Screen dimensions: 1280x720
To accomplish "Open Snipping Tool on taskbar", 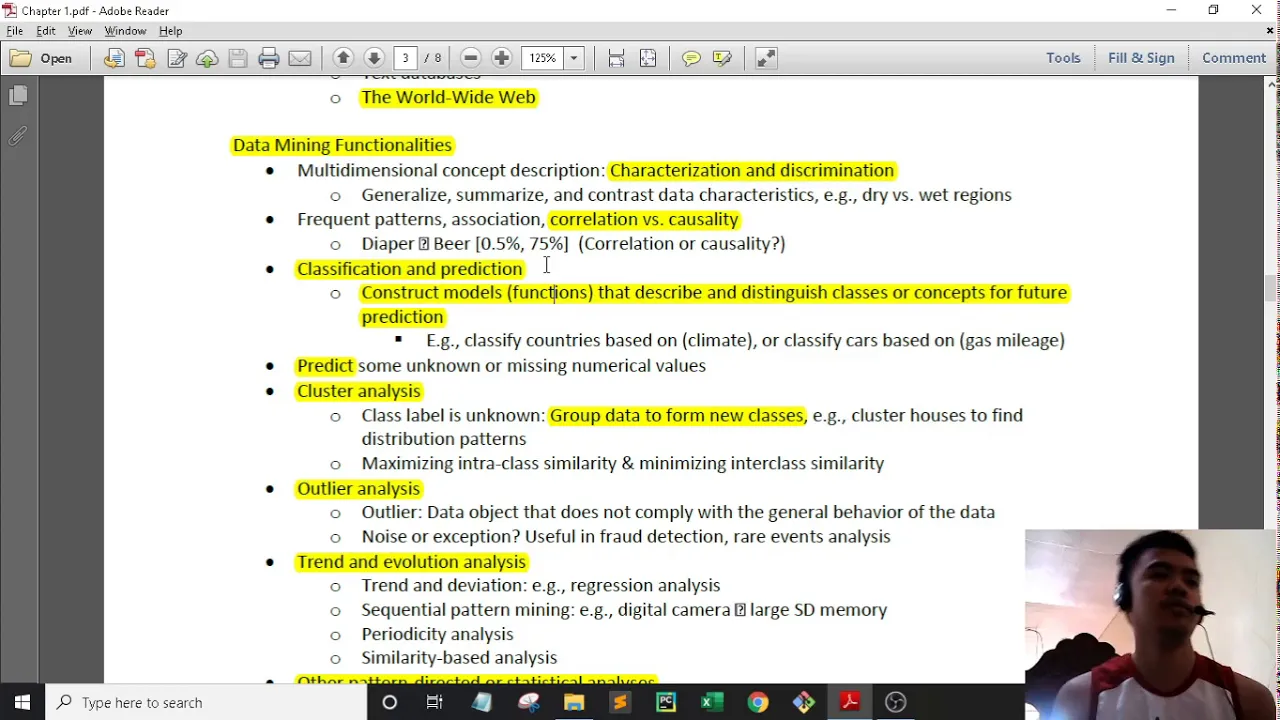I will pos(528,702).
